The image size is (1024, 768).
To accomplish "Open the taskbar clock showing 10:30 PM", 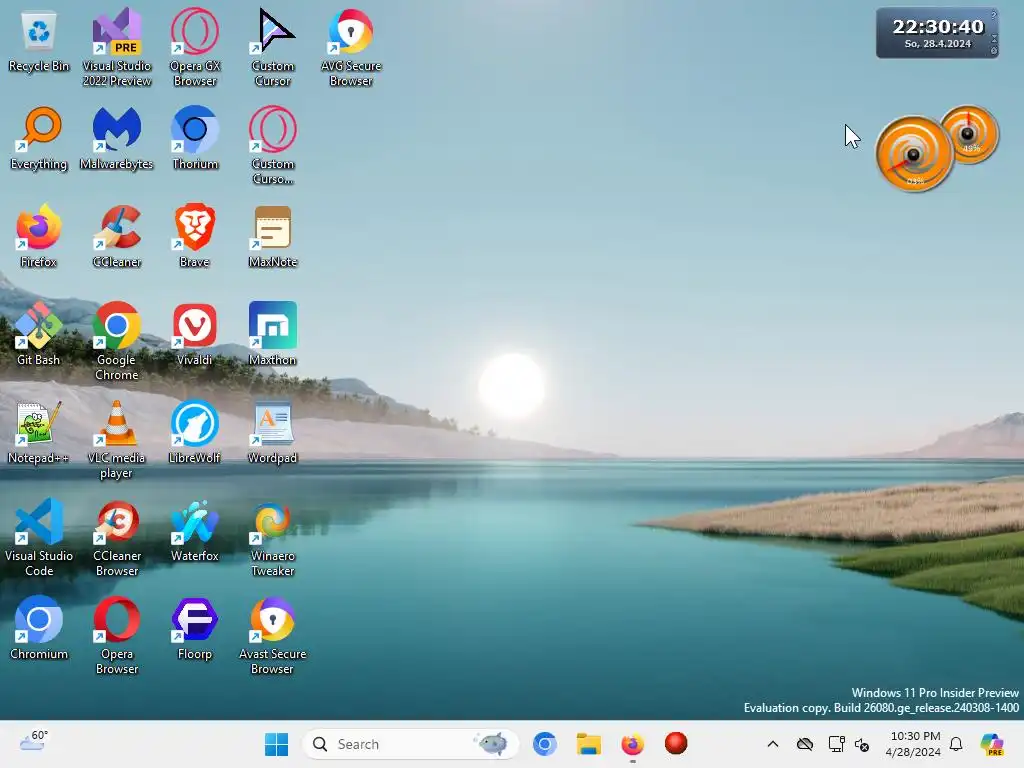I will tap(914, 744).
